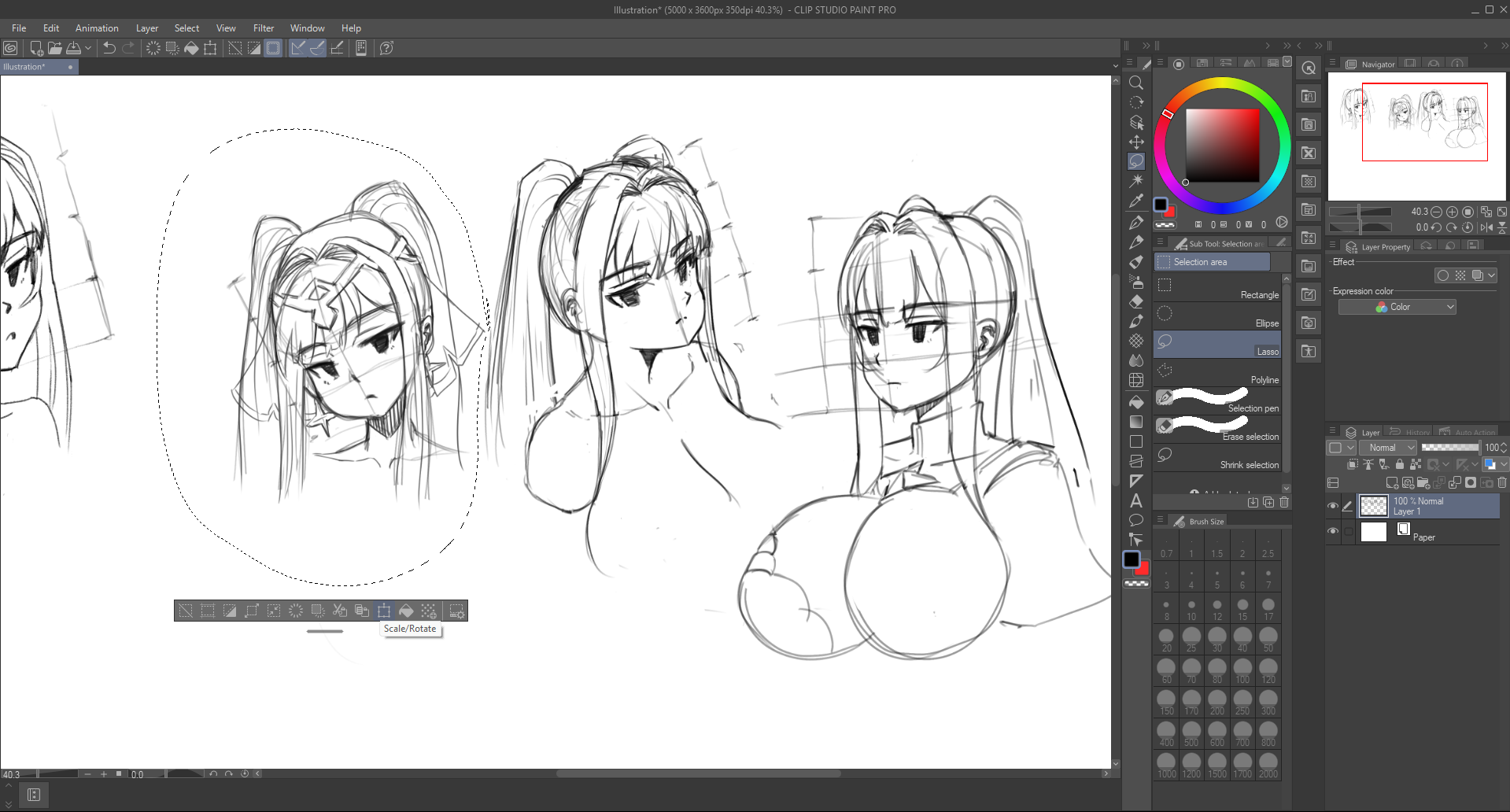Select the Eyedropper tool
This screenshot has width=1510, height=812.
tap(1136, 201)
